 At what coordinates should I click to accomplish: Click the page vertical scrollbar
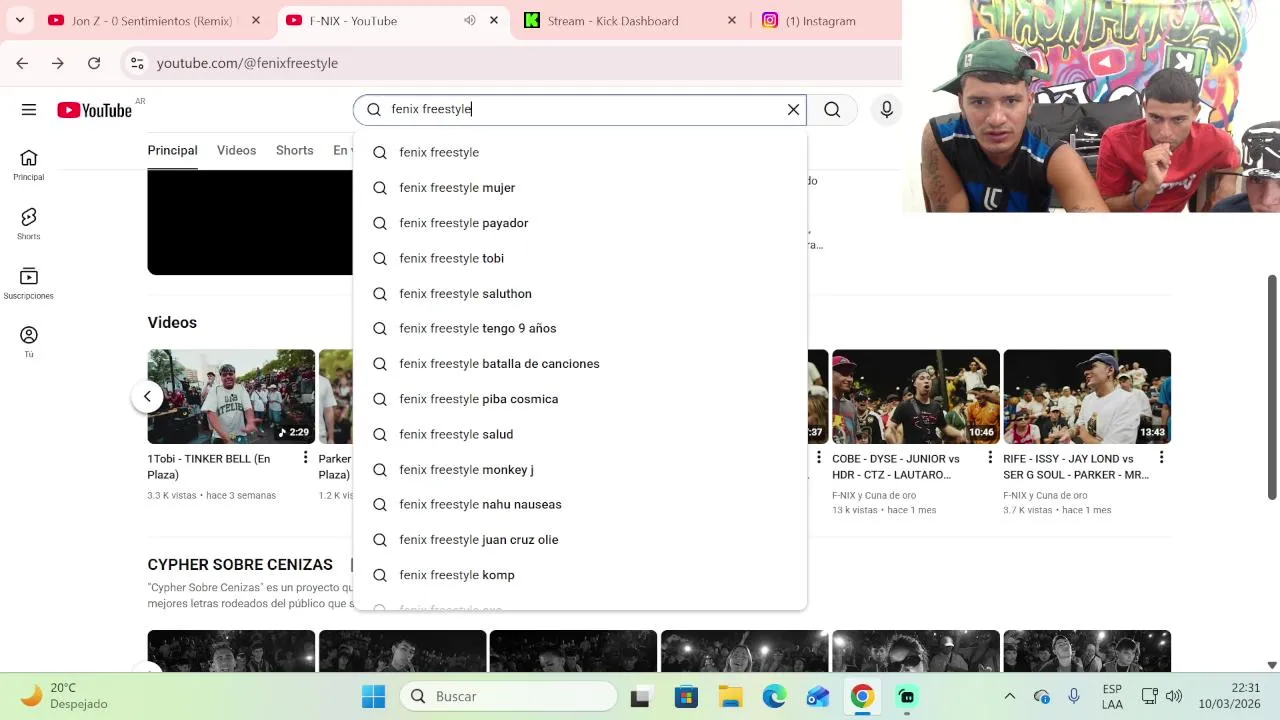pos(1272,387)
